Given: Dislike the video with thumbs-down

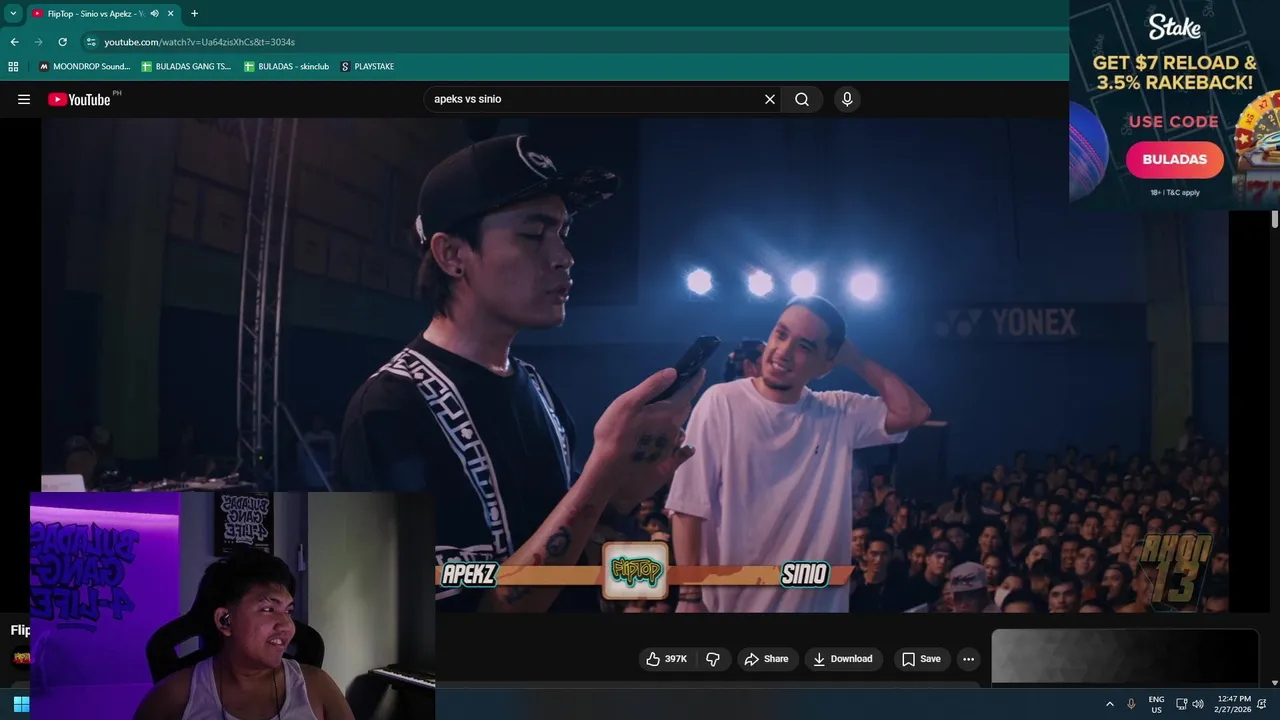Looking at the screenshot, I should 713,659.
